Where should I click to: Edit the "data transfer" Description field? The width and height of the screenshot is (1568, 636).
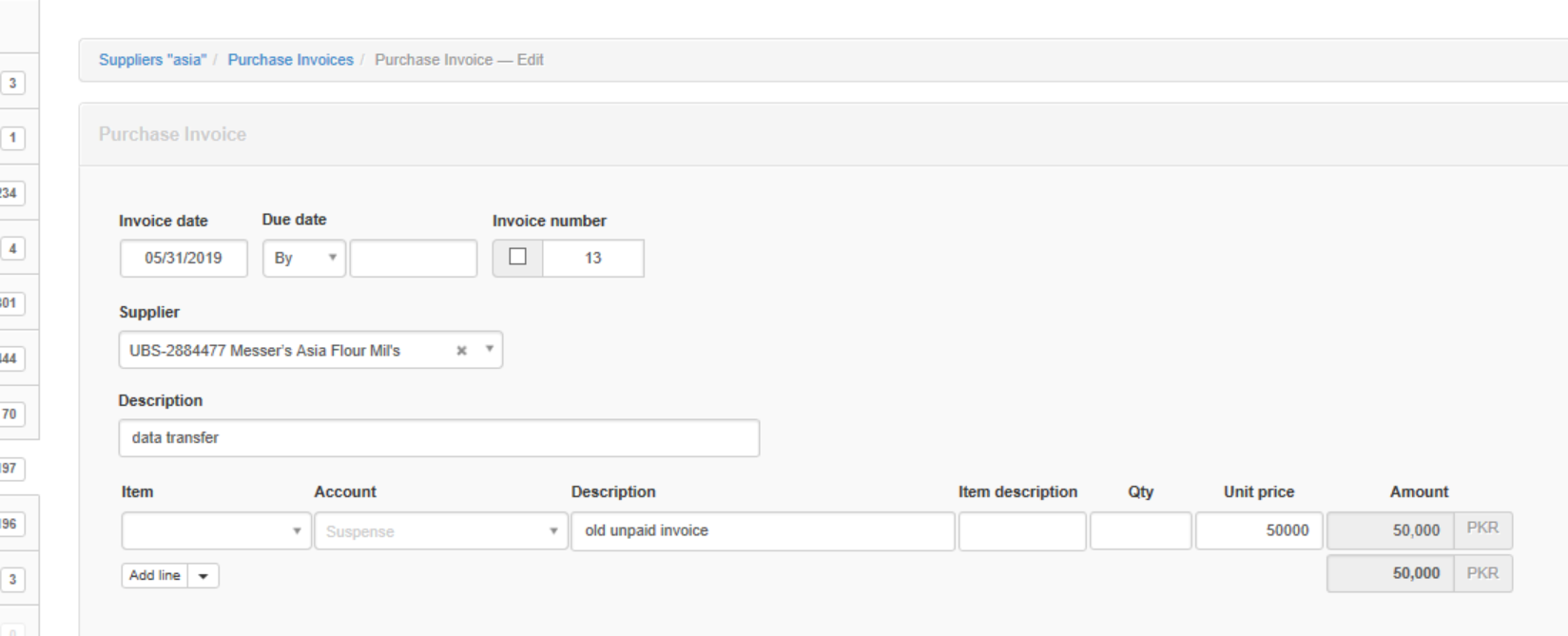click(438, 438)
